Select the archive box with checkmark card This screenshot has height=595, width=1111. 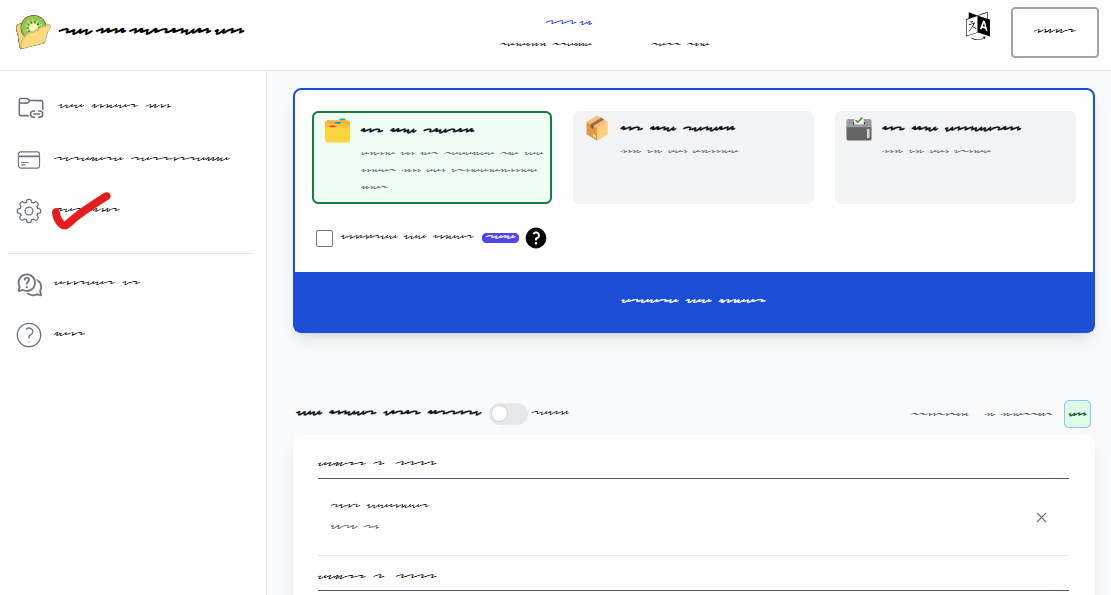tap(955, 157)
